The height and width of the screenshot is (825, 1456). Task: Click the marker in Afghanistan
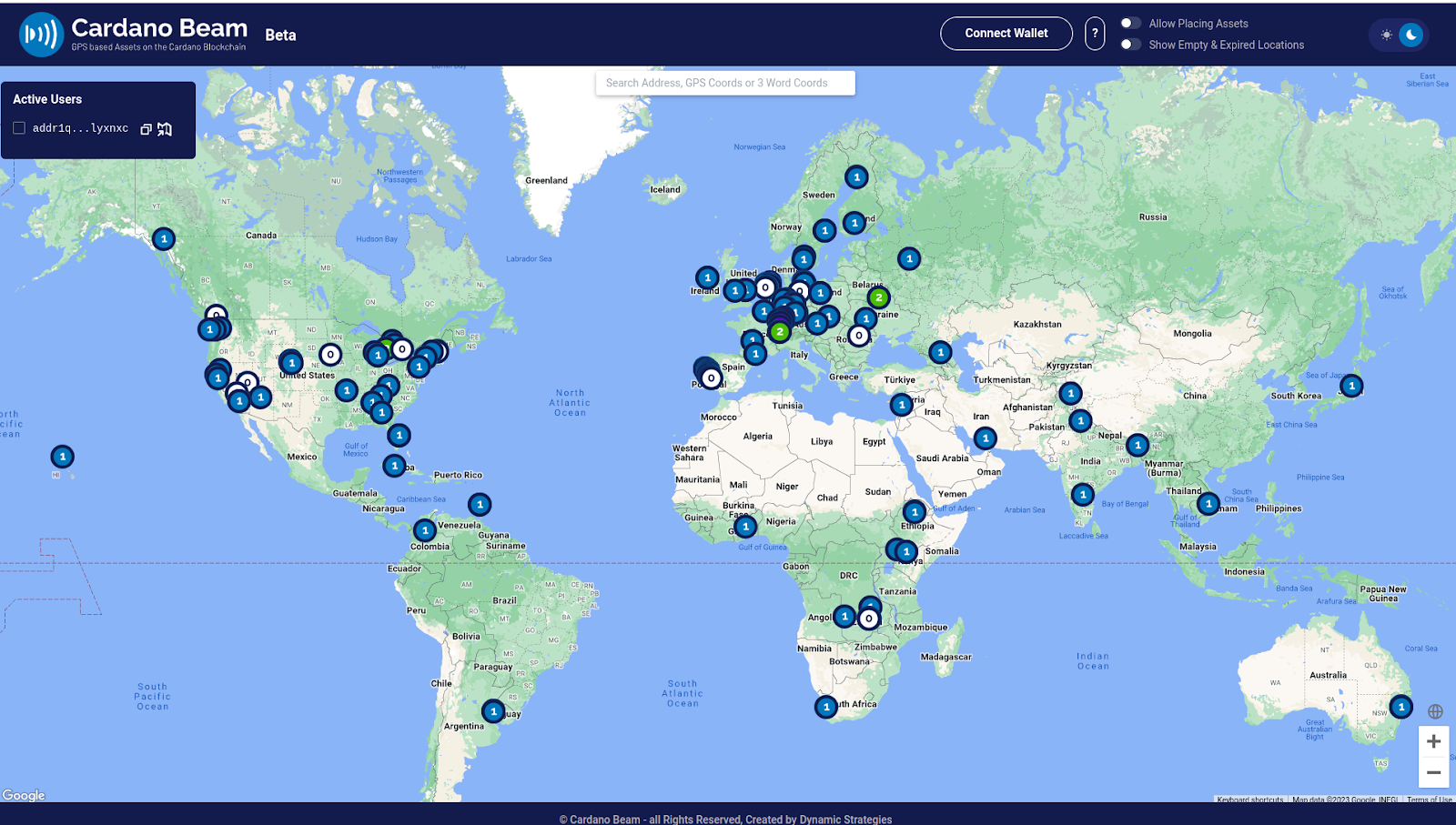1070,394
